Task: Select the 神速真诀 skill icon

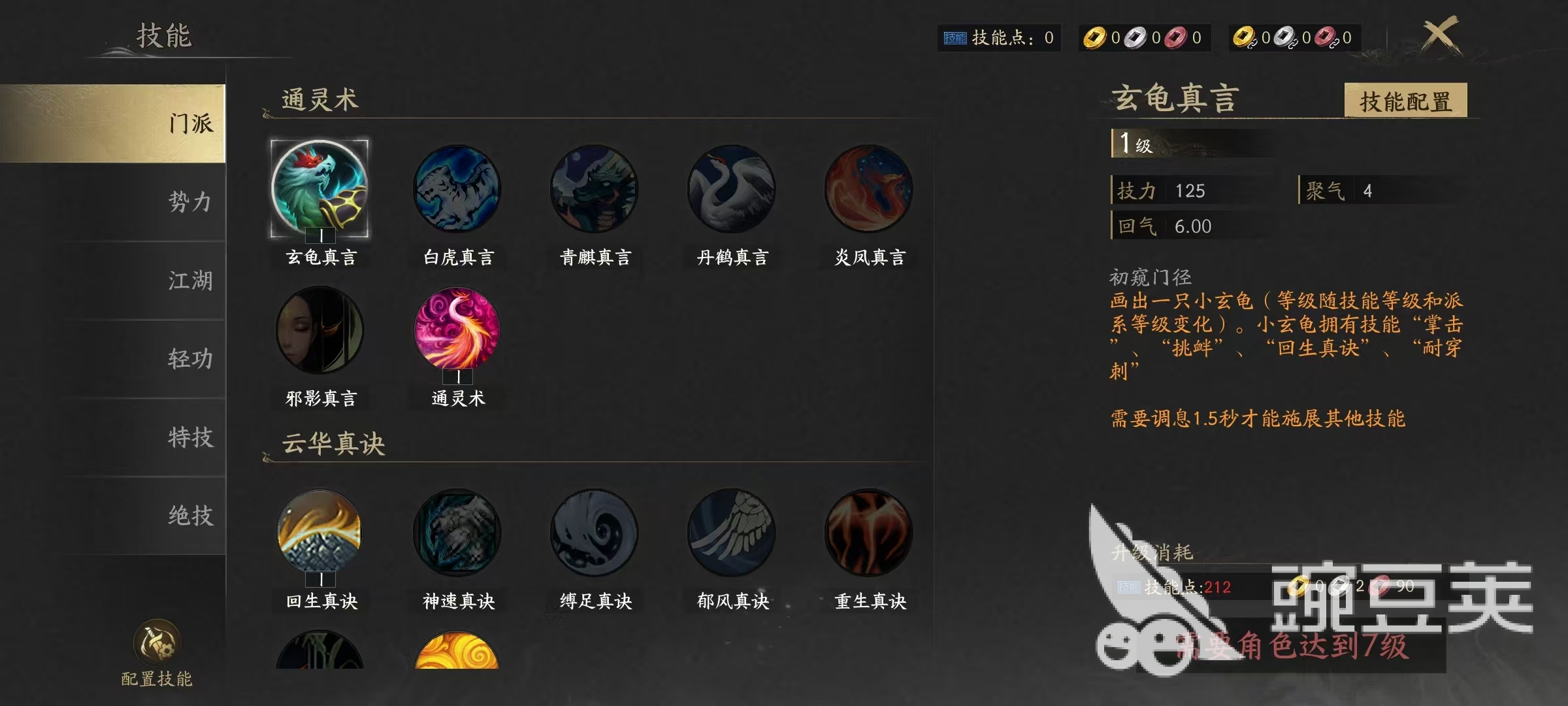Action: (x=457, y=533)
